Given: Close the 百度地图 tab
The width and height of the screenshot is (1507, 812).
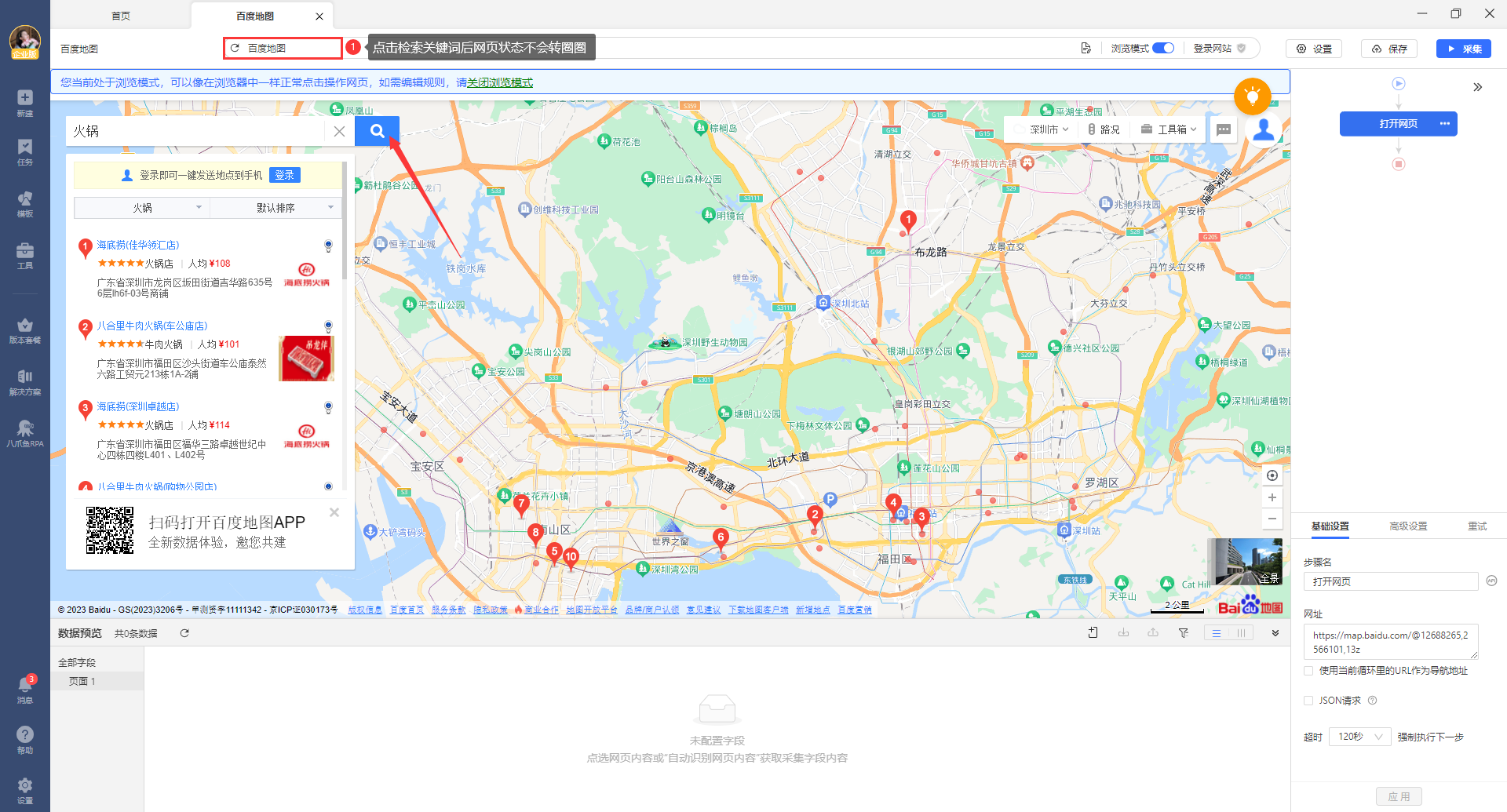Looking at the screenshot, I should click(x=319, y=16).
